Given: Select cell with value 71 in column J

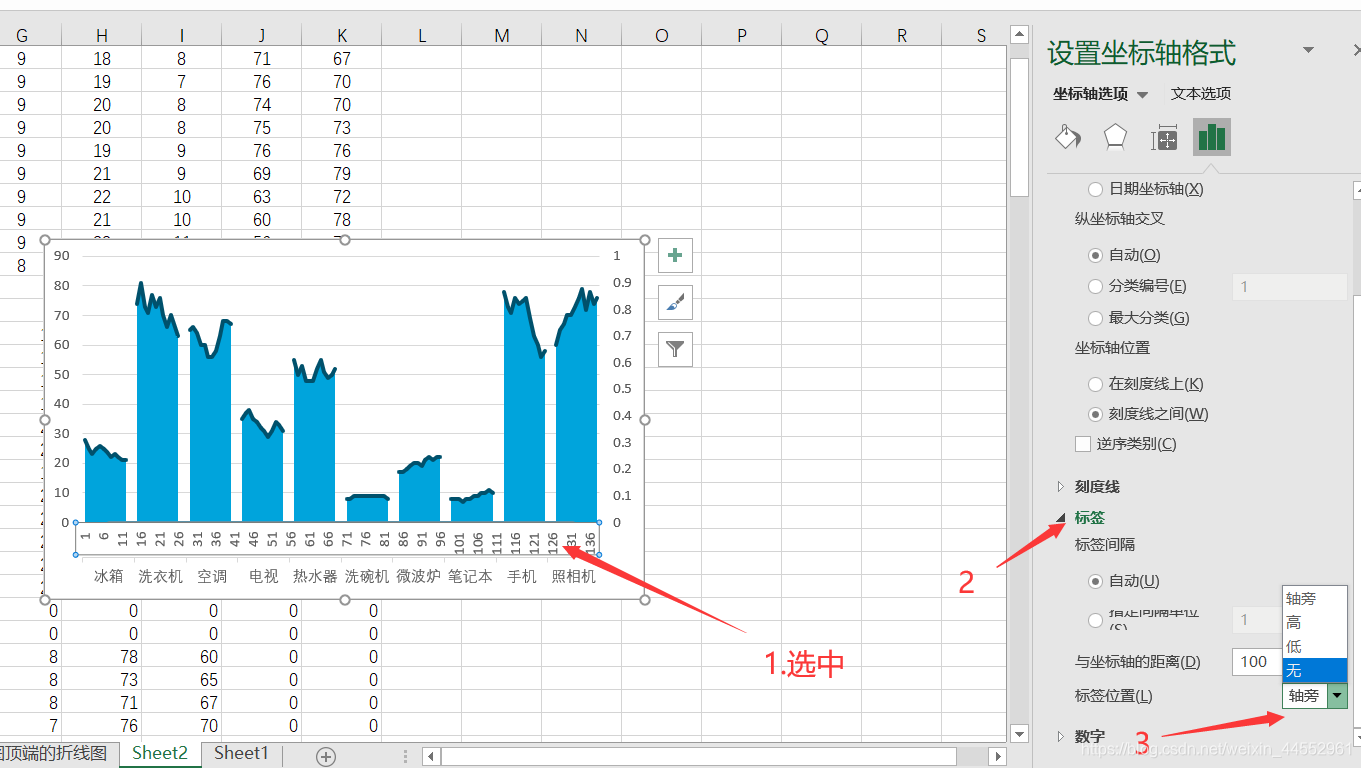Looking at the screenshot, I should coord(262,59).
